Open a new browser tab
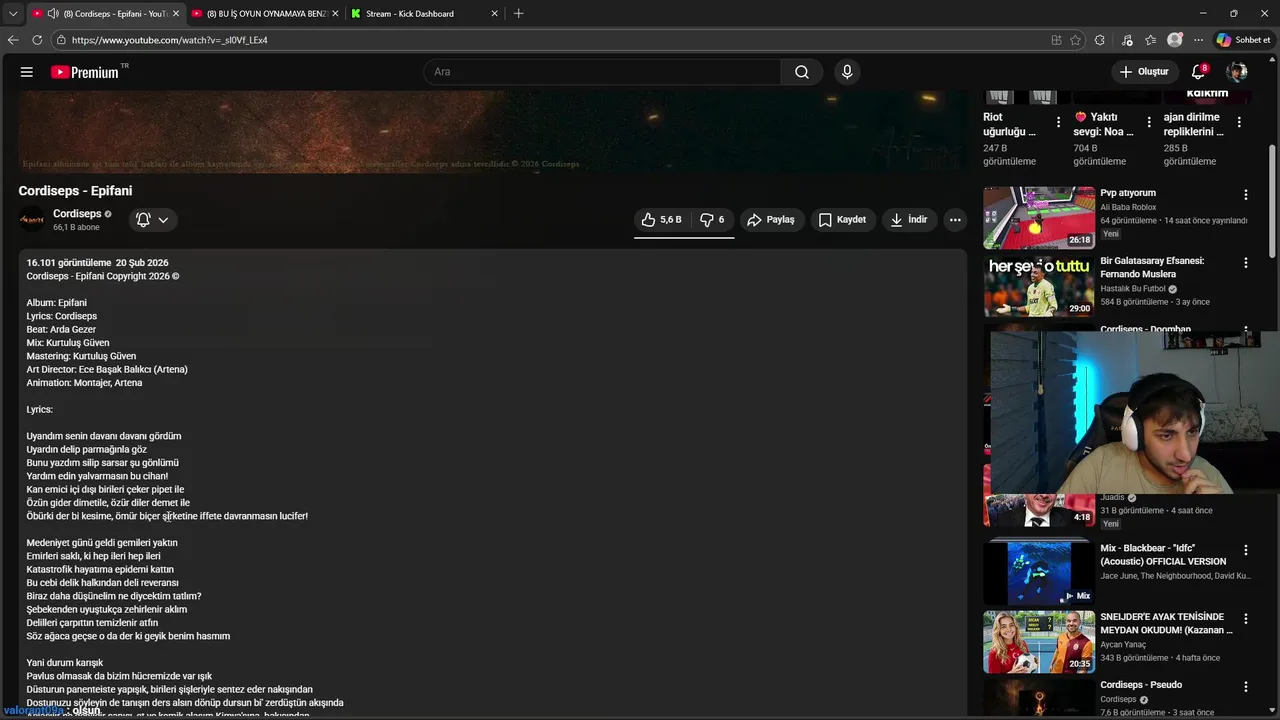Image resolution: width=1280 pixels, height=720 pixels. [x=518, y=14]
